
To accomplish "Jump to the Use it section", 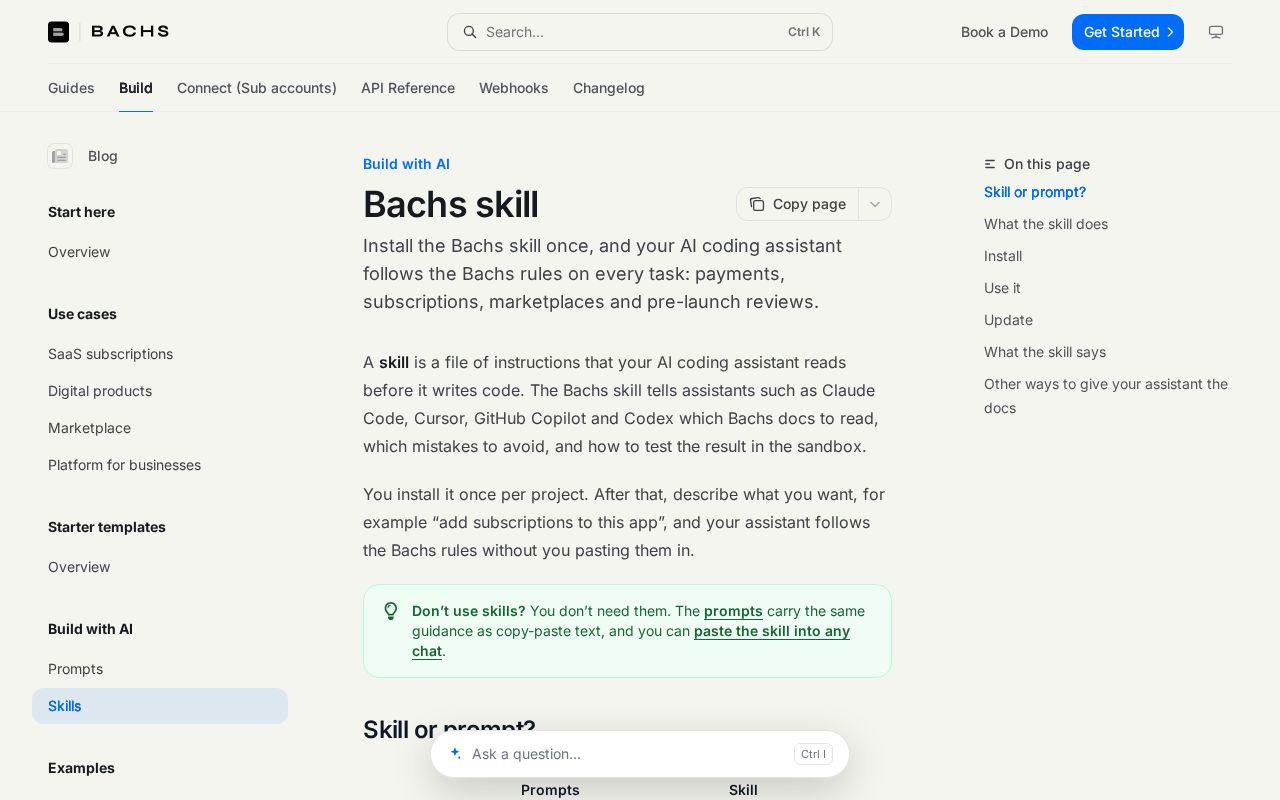I will pyautogui.click(x=1002, y=288).
